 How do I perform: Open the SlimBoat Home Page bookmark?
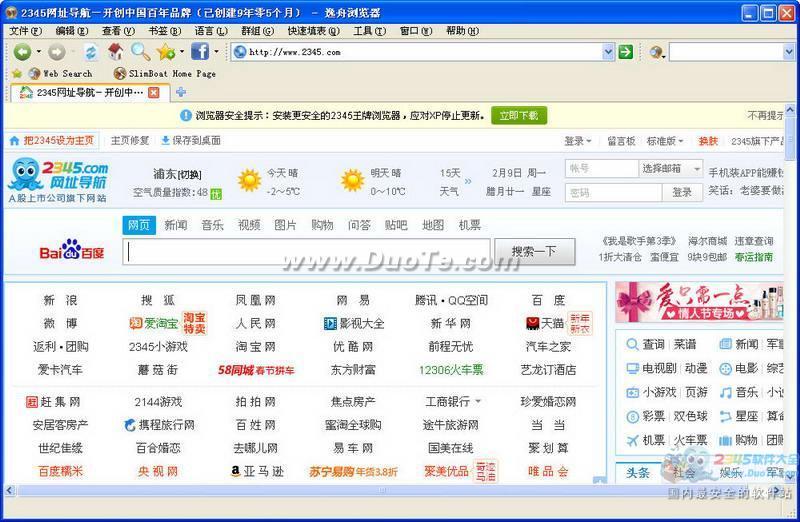pyautogui.click(x=165, y=73)
